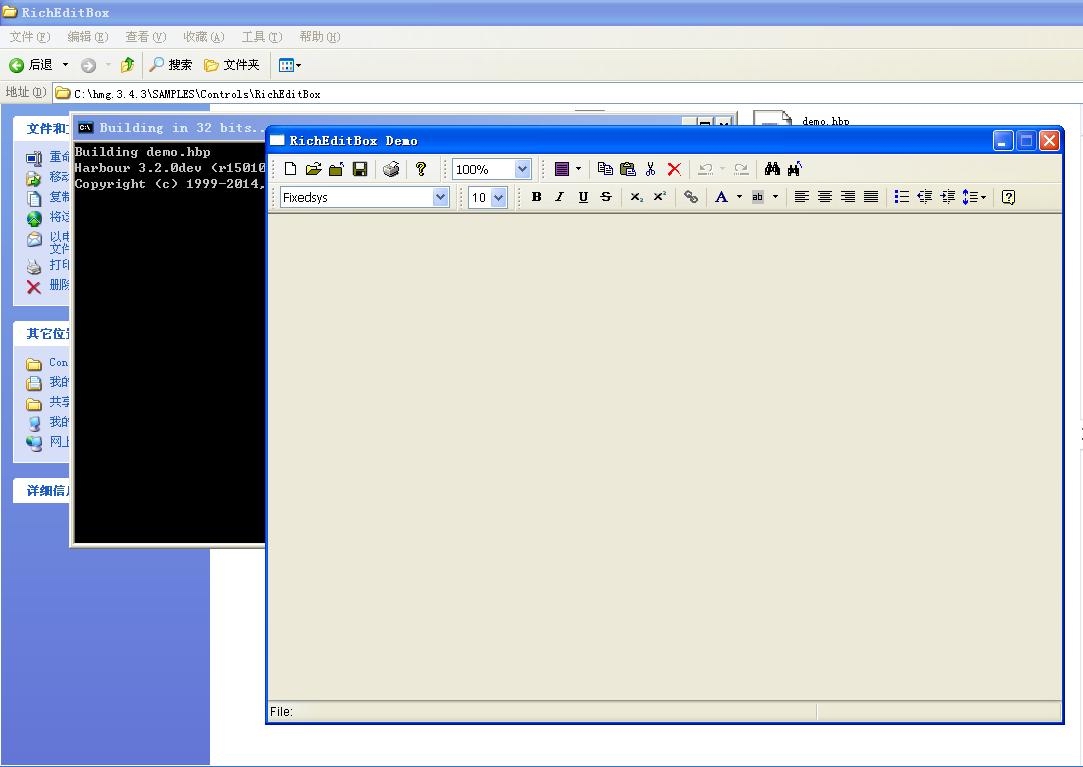
Task: Click inside the empty rich text editing area
Action: (x=663, y=450)
